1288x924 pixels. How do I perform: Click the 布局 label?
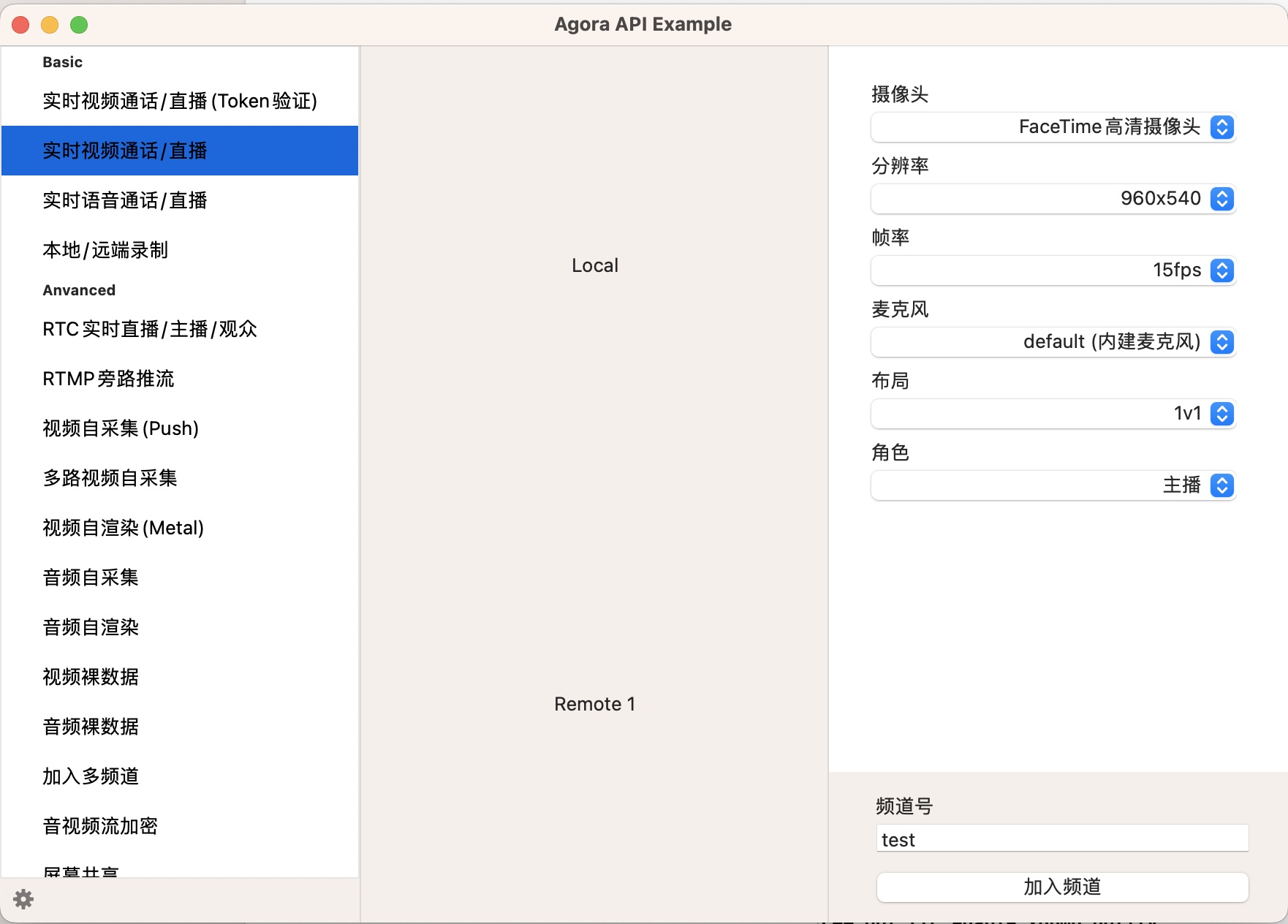pos(890,381)
